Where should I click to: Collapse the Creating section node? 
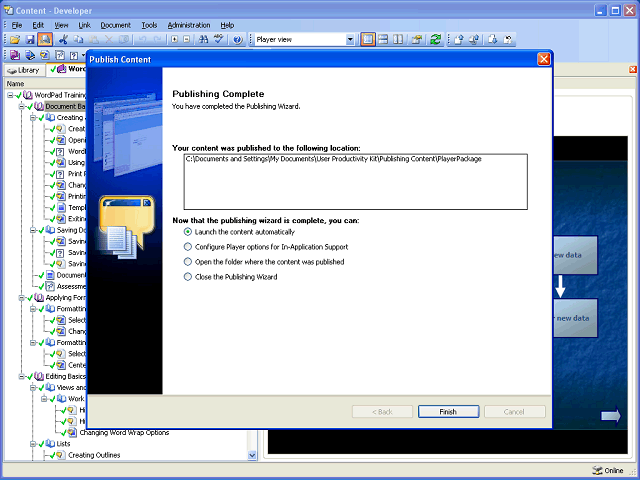tap(33, 118)
